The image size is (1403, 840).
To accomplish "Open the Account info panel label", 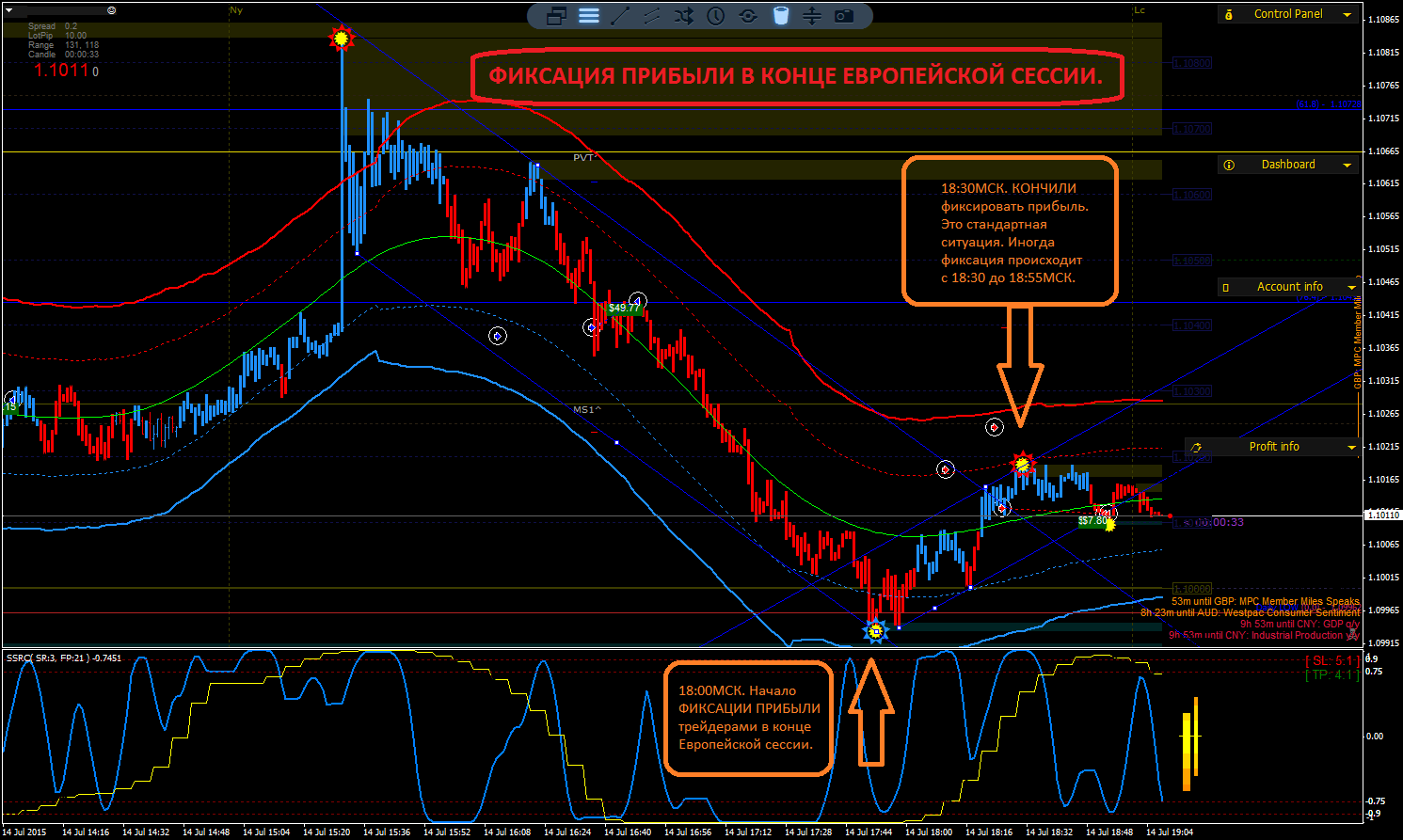I will (1290, 287).
